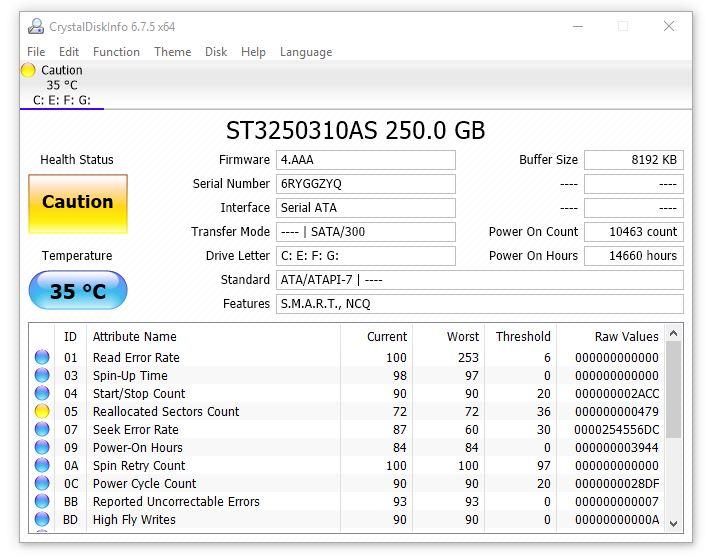Select the Power-On Hours attribute name in list

coord(138,447)
